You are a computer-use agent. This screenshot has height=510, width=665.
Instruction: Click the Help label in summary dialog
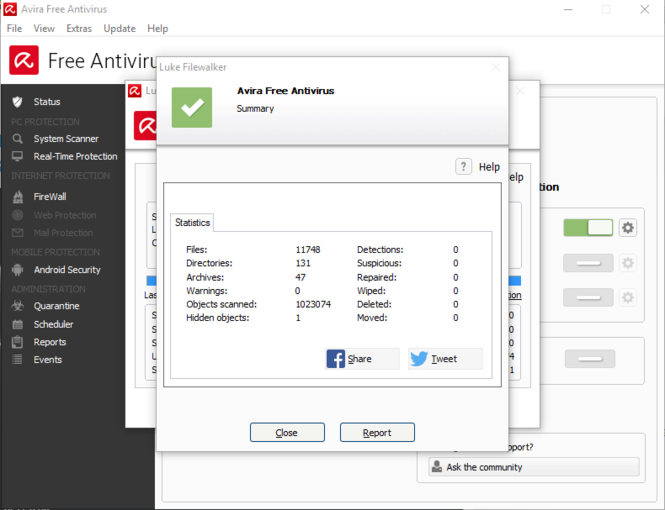[489, 167]
